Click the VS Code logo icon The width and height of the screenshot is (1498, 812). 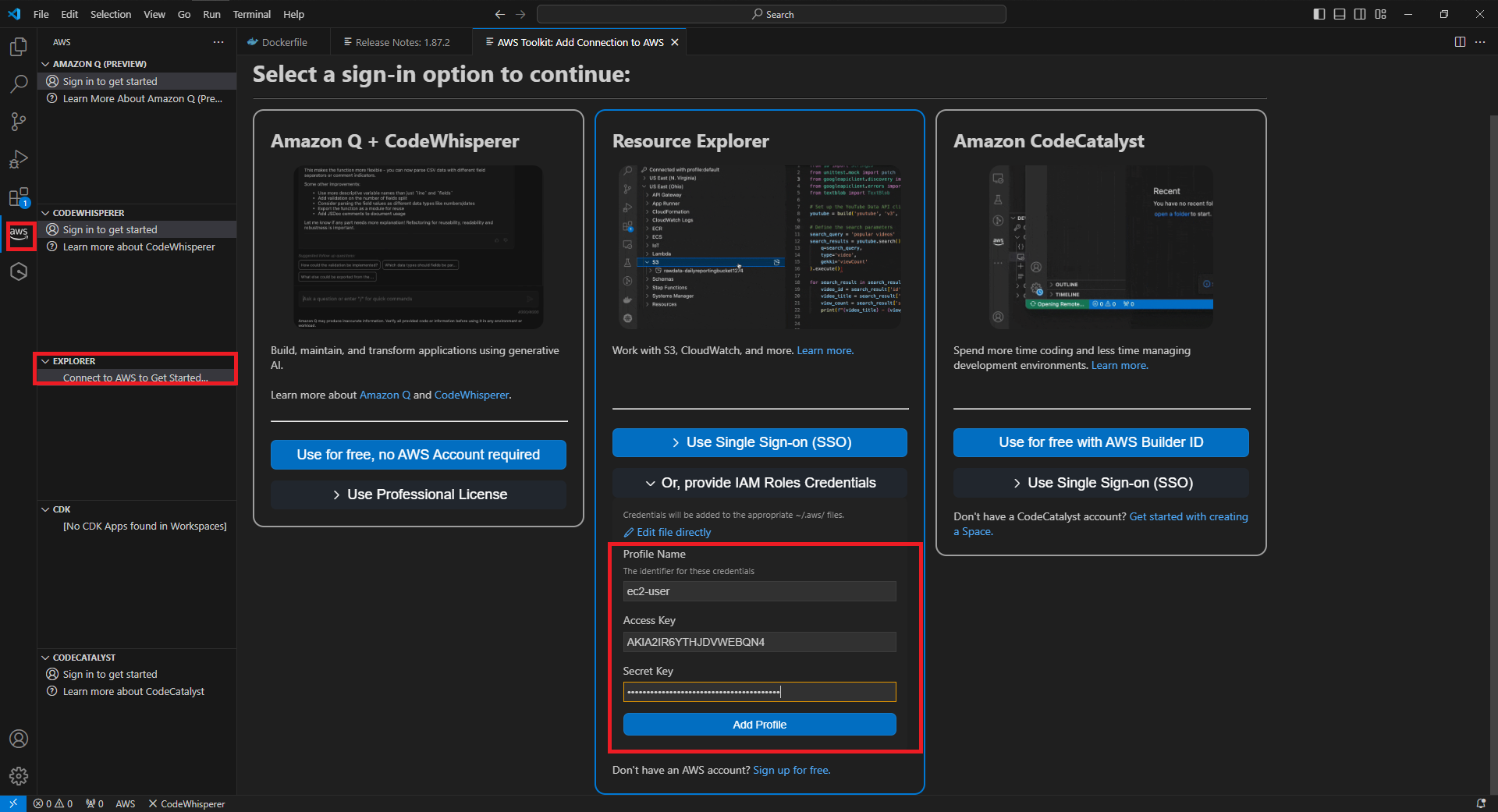pyautogui.click(x=14, y=14)
